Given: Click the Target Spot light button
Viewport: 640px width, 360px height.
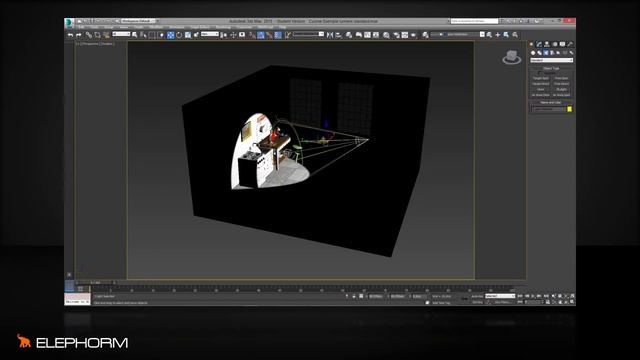Looking at the screenshot, I should pos(541,78).
